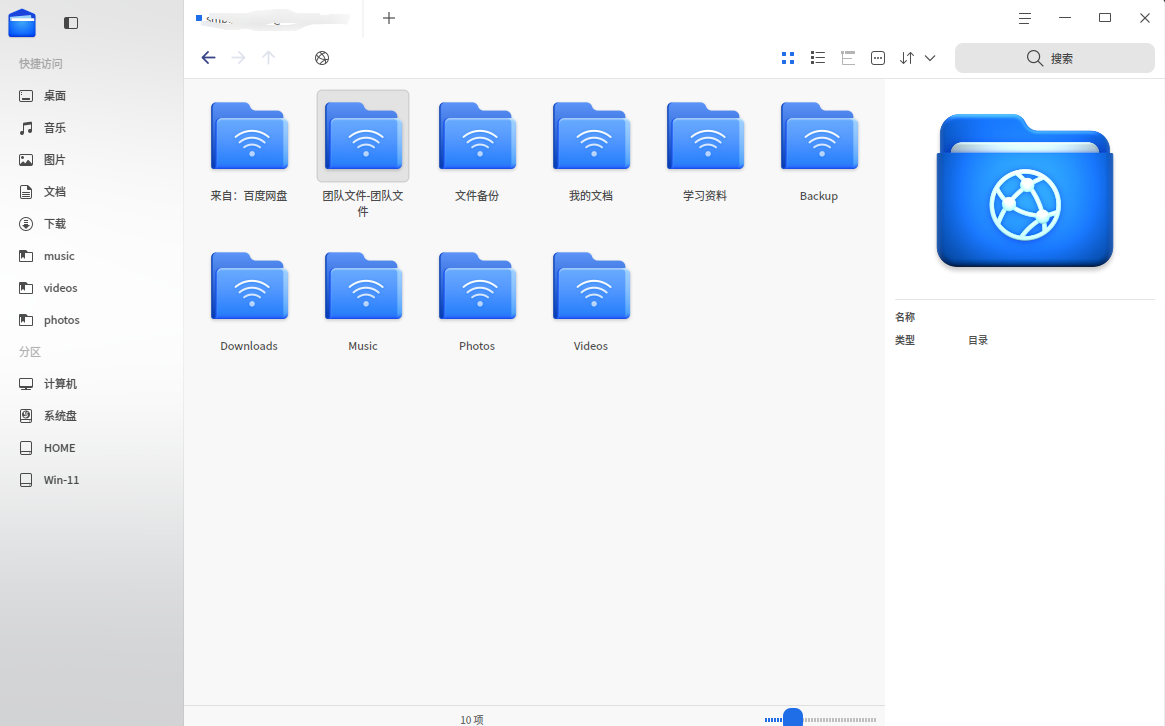Select the 来自：百度网盘 shared folder

249,152
